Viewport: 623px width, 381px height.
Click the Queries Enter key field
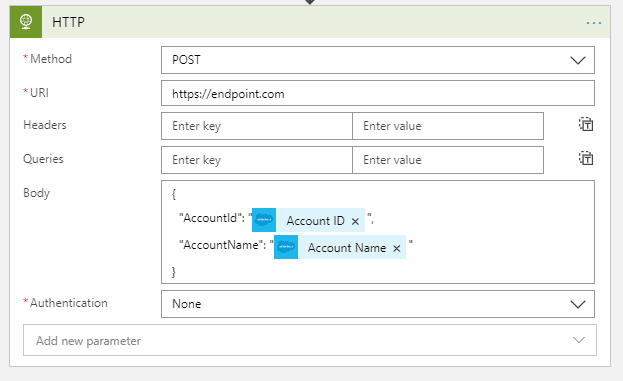coord(257,160)
